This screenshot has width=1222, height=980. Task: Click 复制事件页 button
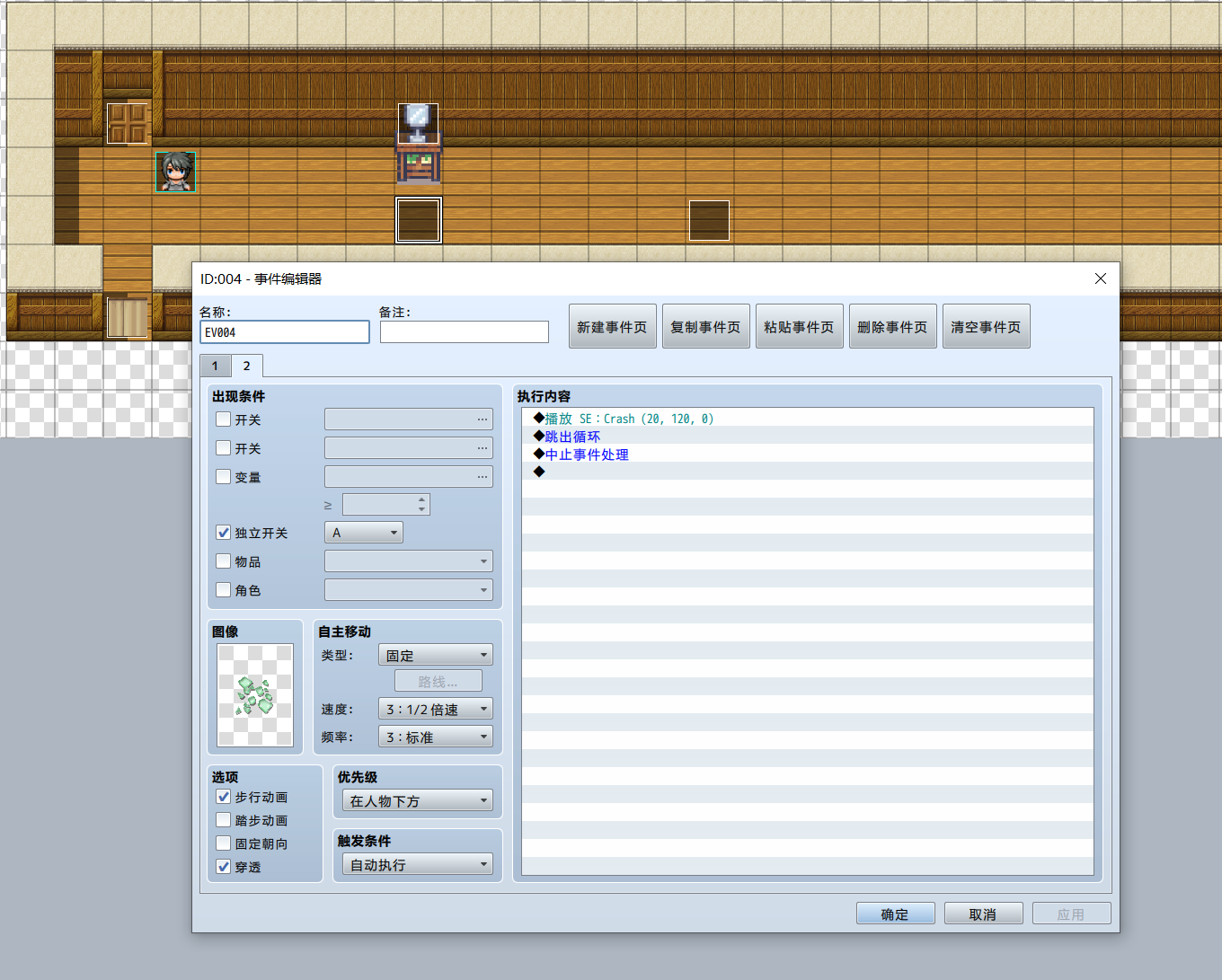click(706, 327)
